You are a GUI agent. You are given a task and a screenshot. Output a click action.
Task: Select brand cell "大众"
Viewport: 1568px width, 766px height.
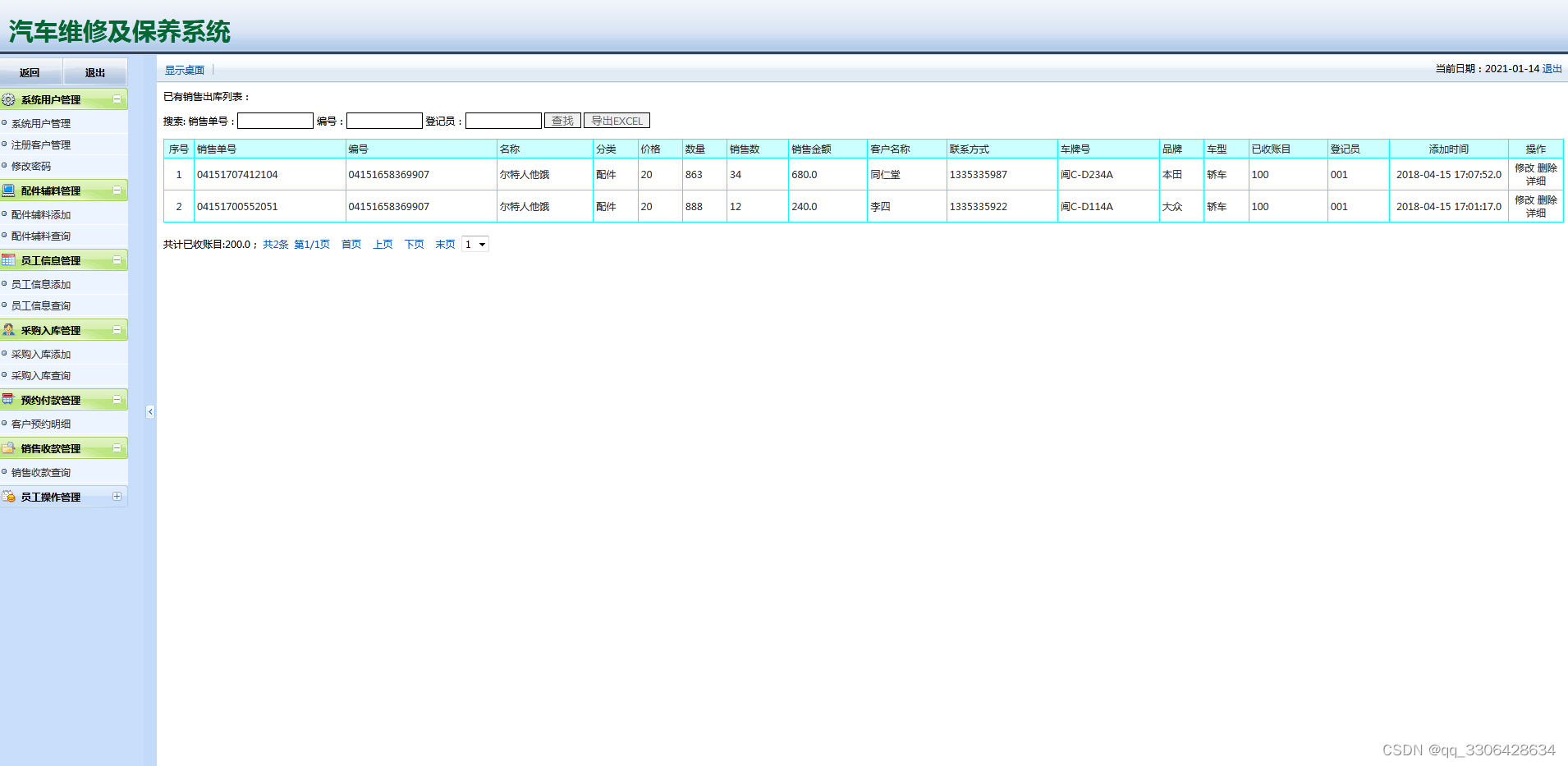[1181, 207]
